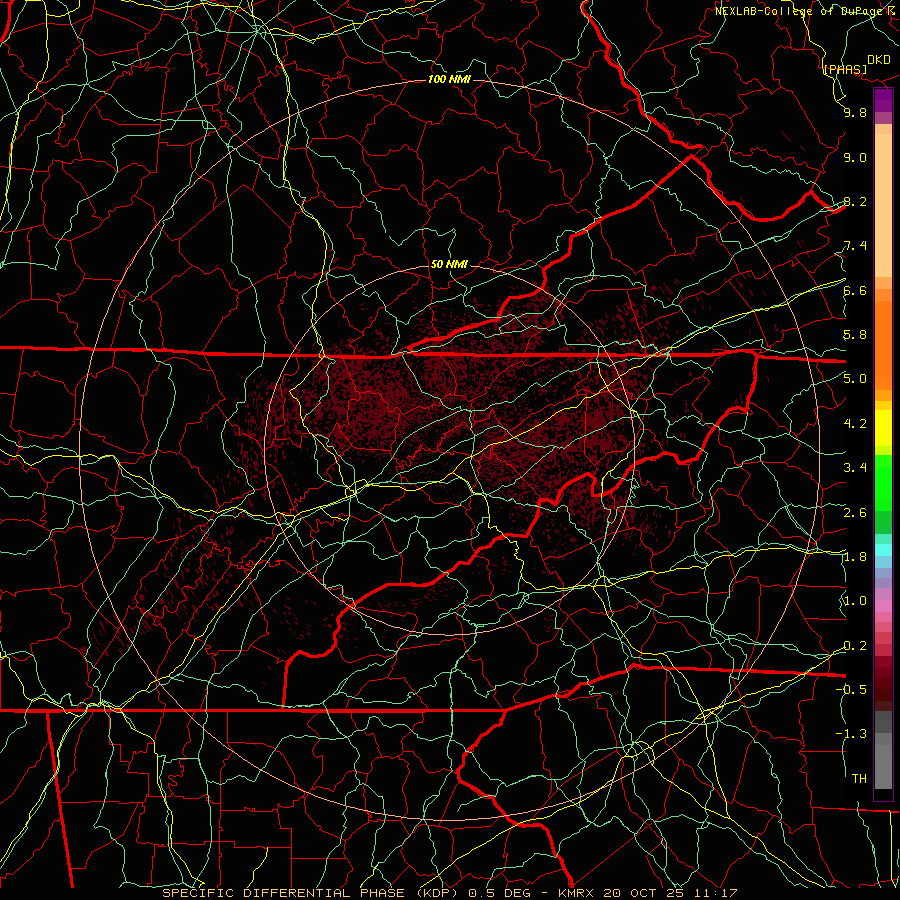This screenshot has width=900, height=900.
Task: Click the TH threshold label on the legend
Action: pyautogui.click(x=859, y=779)
